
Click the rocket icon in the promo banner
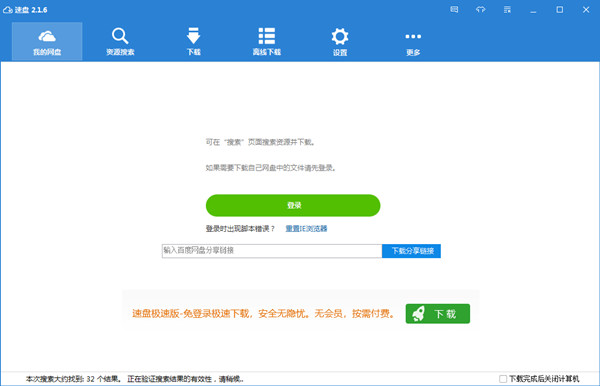point(418,314)
